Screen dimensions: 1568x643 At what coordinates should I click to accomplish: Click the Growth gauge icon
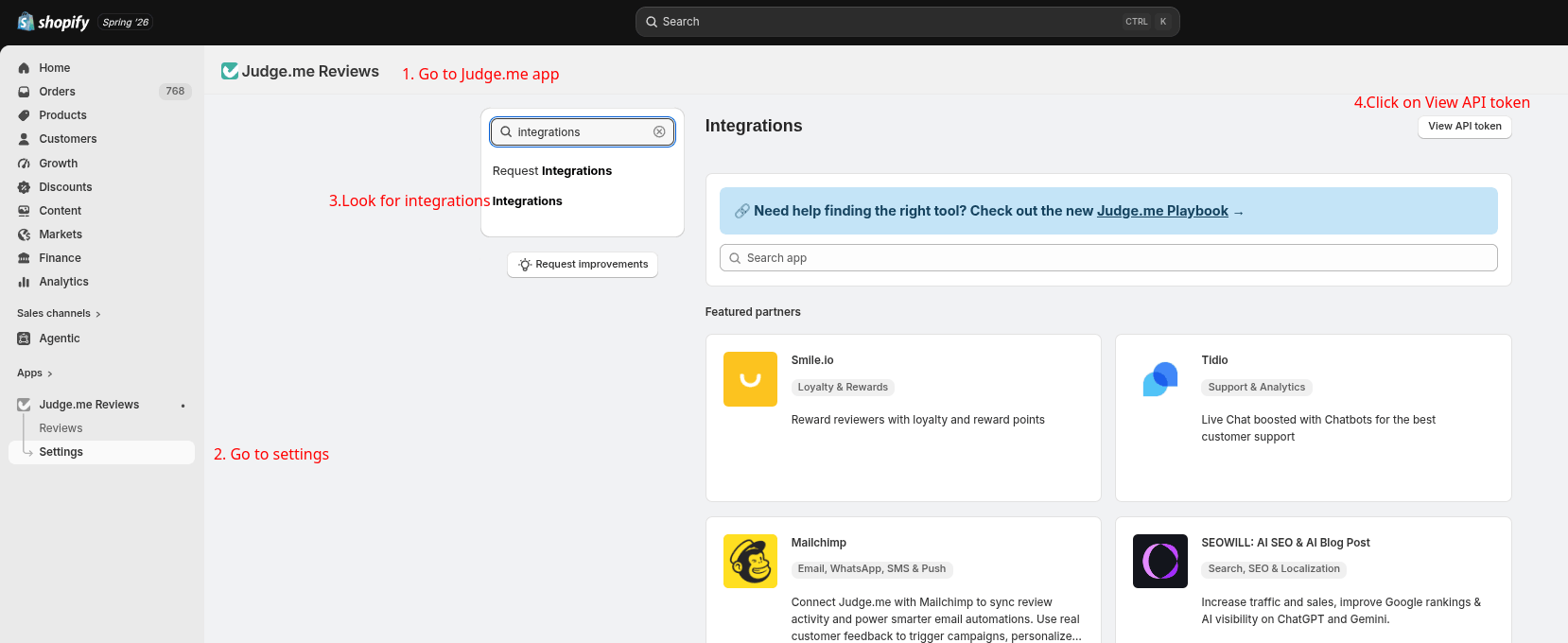coord(24,164)
